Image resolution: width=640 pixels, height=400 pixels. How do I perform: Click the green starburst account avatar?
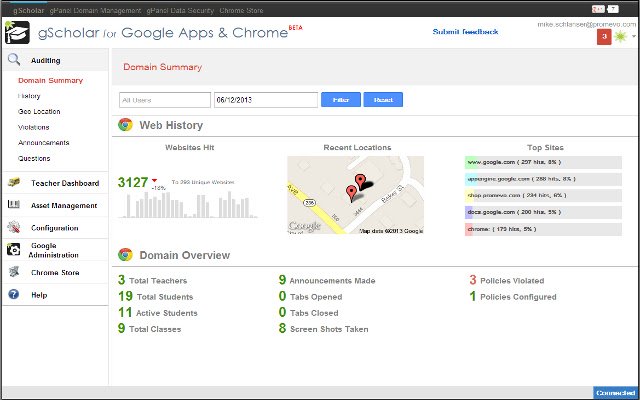(620, 36)
